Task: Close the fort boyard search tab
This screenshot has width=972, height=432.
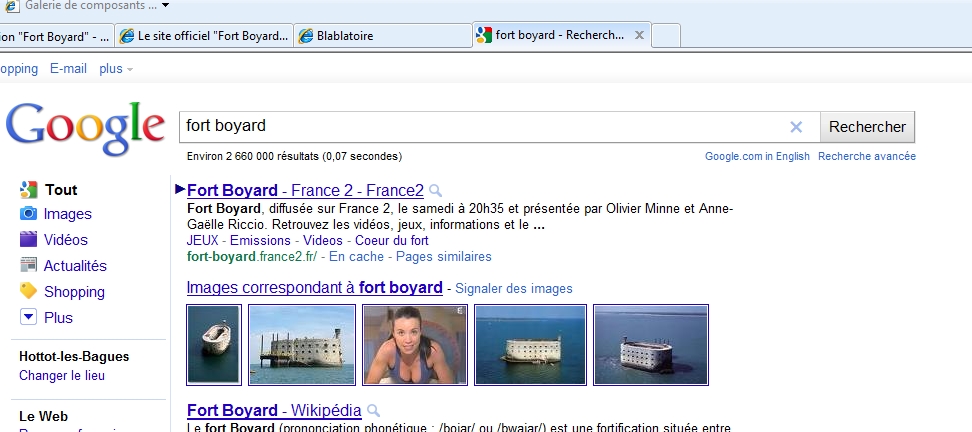Action: 639,35
